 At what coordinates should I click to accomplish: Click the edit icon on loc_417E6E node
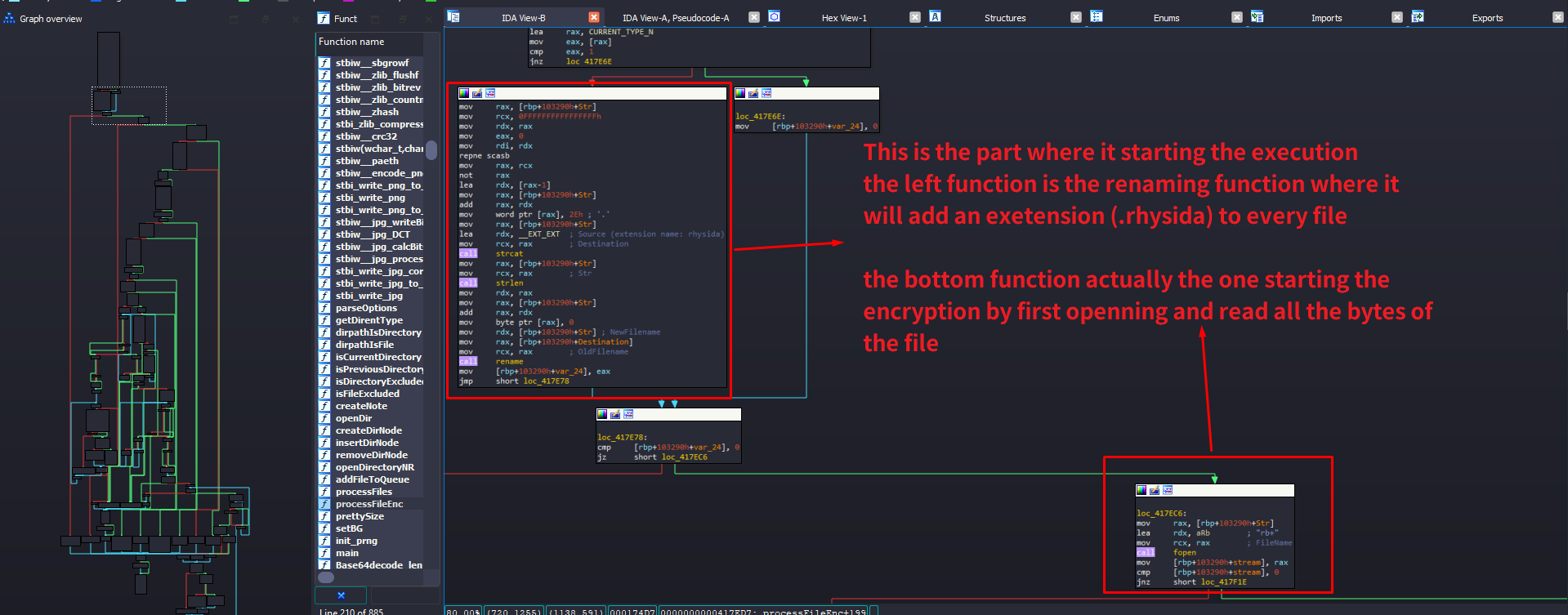click(753, 93)
